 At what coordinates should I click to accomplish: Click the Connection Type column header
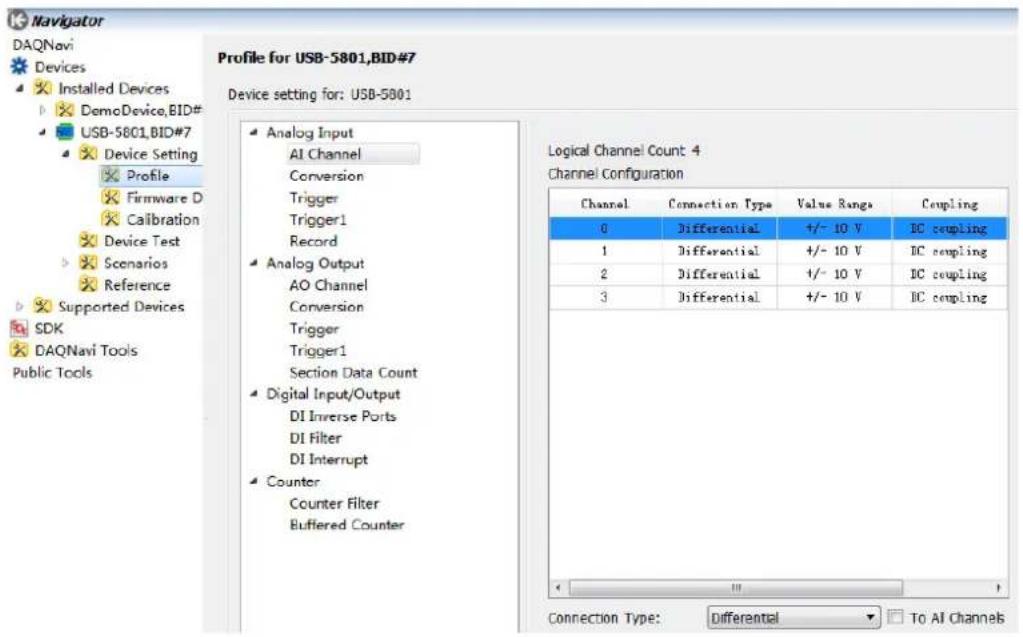click(x=719, y=204)
